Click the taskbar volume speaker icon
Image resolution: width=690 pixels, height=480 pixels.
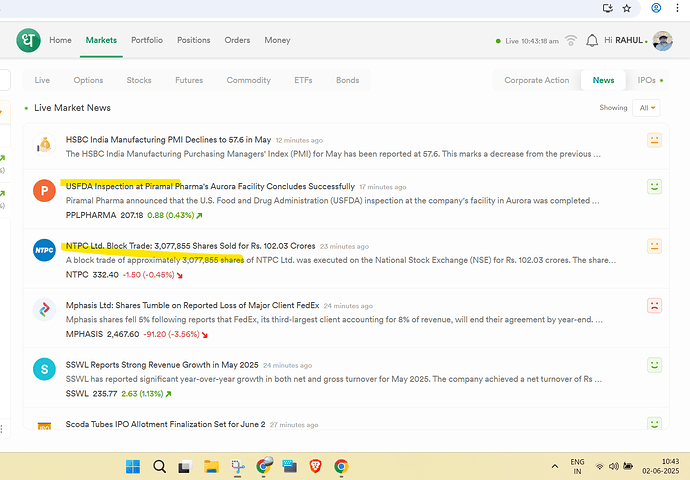tap(613, 466)
